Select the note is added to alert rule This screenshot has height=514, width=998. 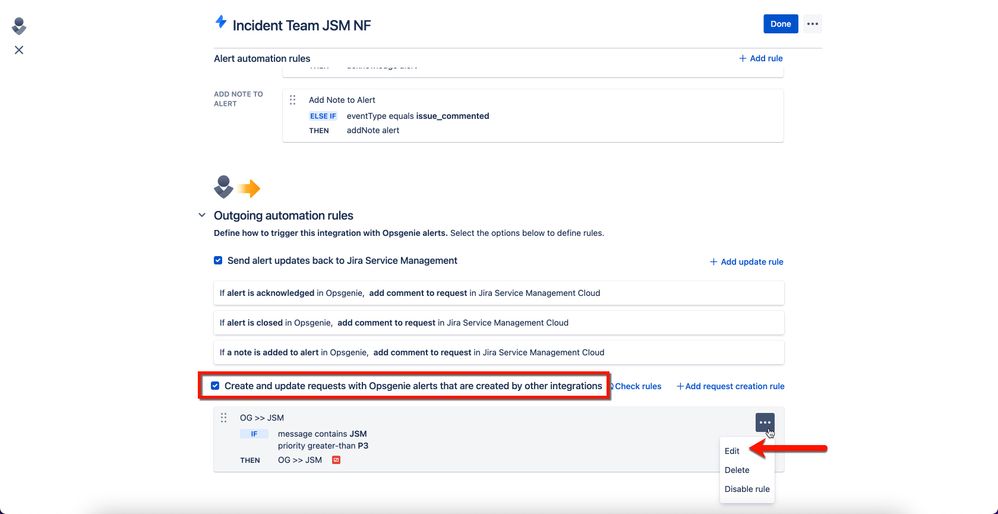coord(498,352)
